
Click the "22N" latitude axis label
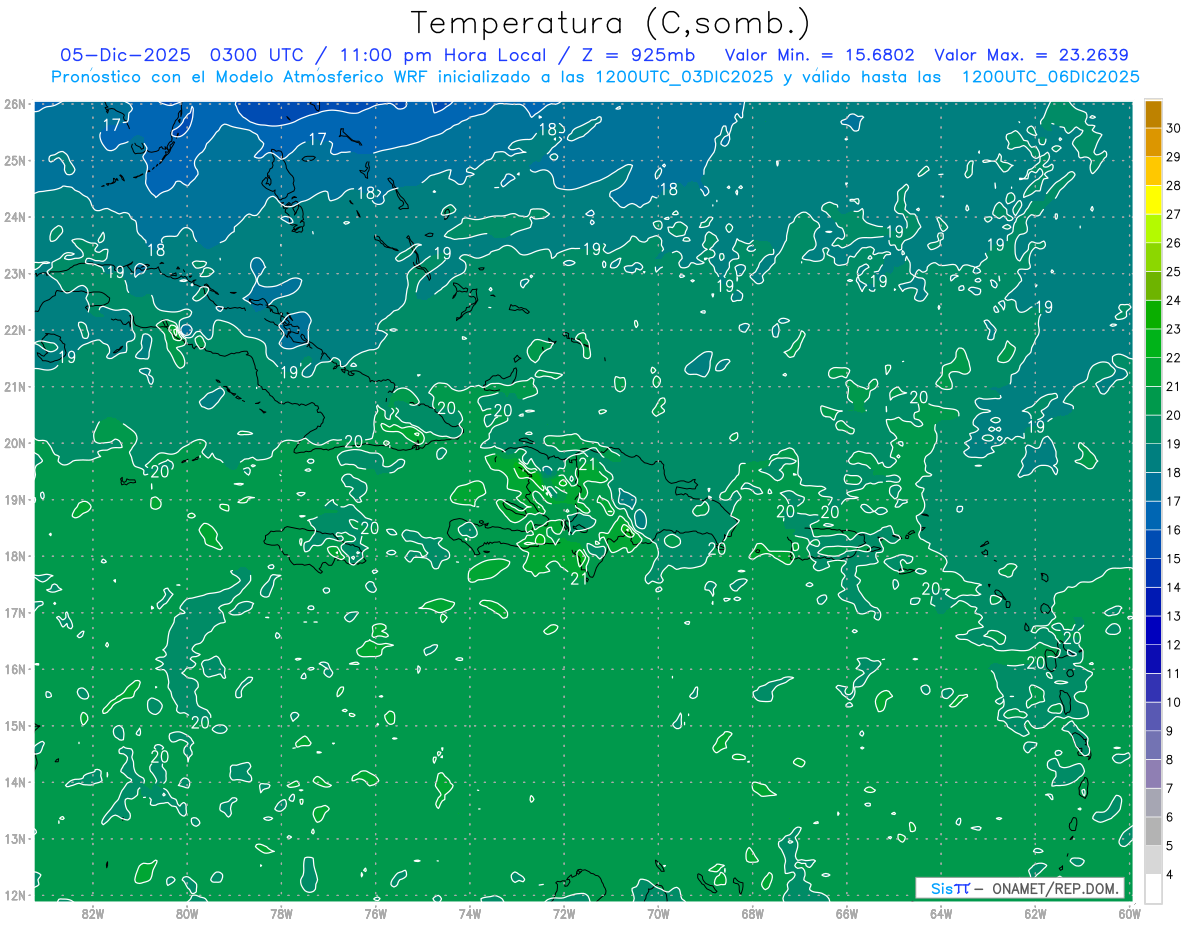[14, 330]
